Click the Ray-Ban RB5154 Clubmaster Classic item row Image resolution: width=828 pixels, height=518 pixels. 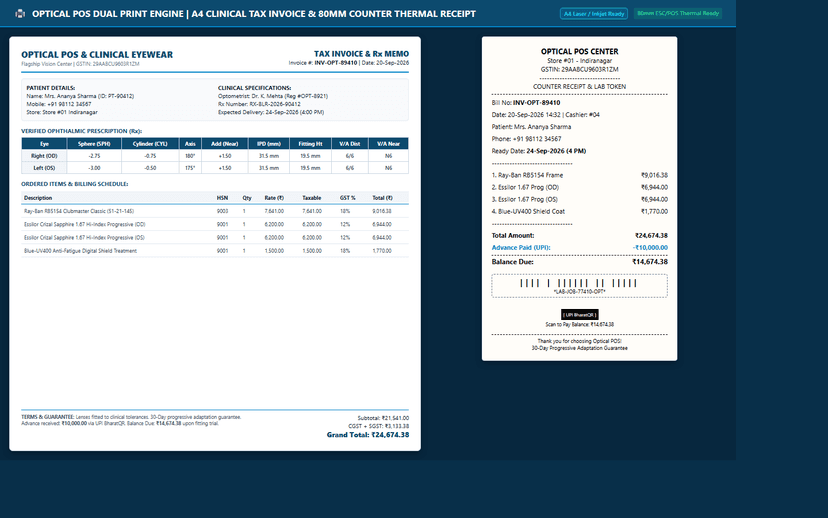(x=215, y=211)
